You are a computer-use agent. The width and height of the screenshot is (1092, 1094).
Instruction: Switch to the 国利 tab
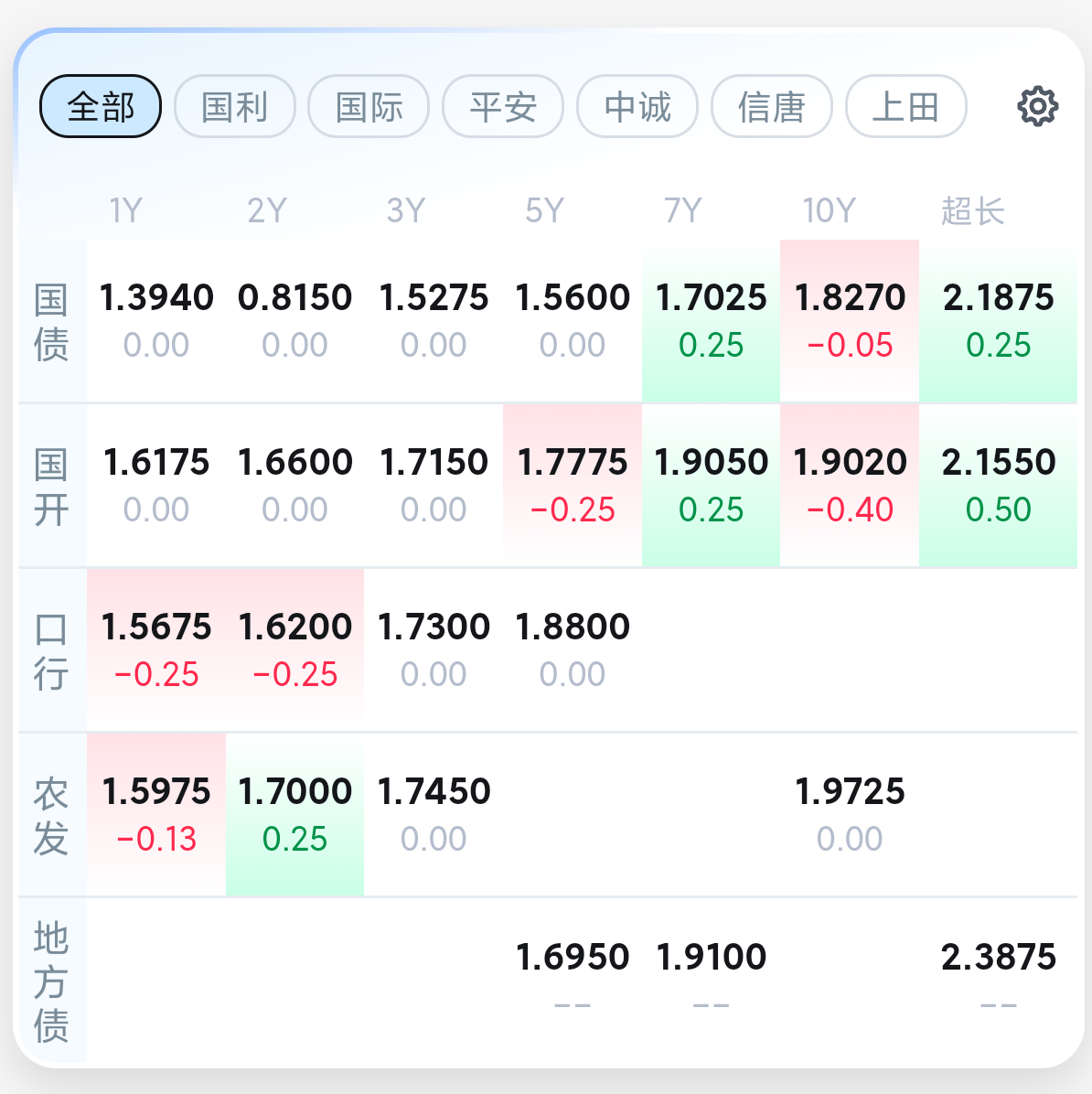[235, 106]
